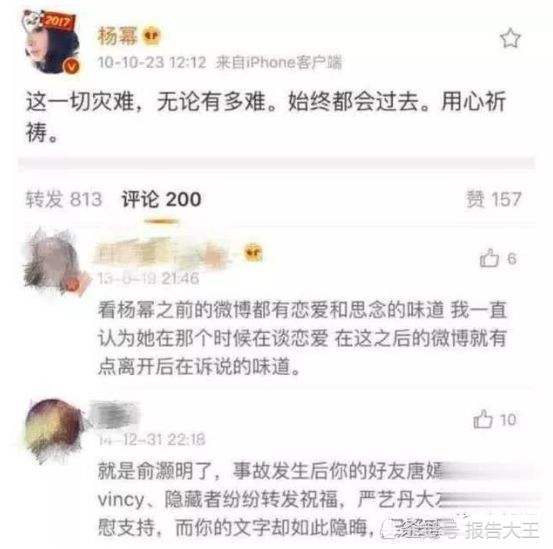This screenshot has height=549, width=553.
Task: Tap the crown badge on first commenter
Action: (254, 252)
